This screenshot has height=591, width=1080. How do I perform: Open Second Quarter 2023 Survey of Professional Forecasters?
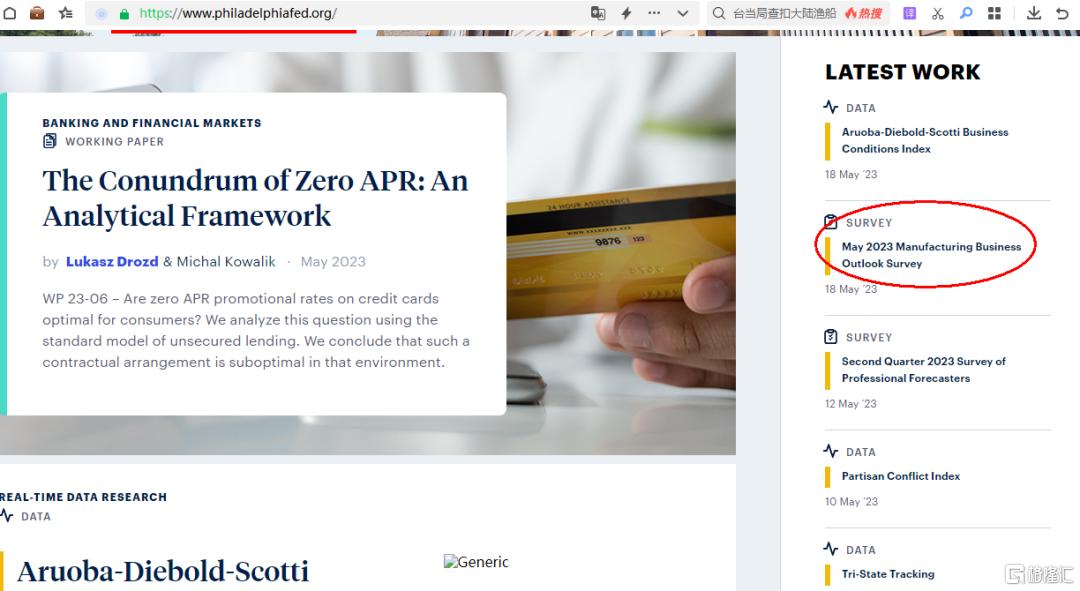(x=924, y=370)
